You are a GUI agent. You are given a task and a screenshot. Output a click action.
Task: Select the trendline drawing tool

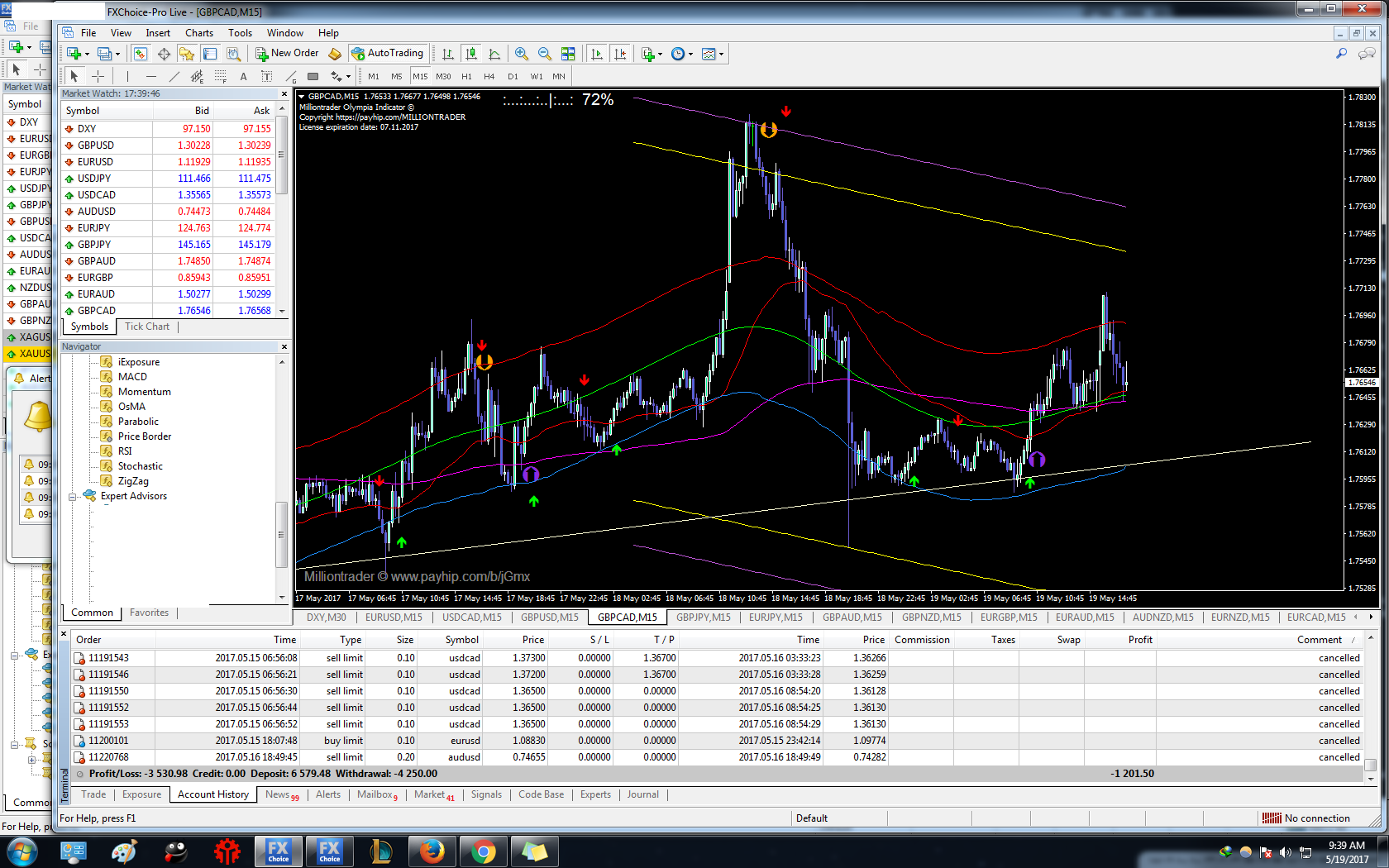pyautogui.click(x=174, y=76)
